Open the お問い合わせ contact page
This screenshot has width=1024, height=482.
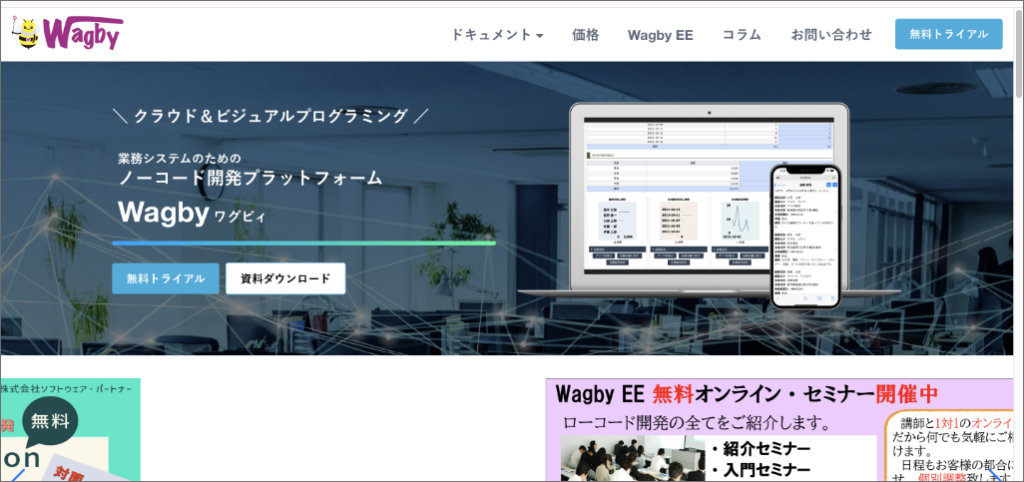(831, 34)
